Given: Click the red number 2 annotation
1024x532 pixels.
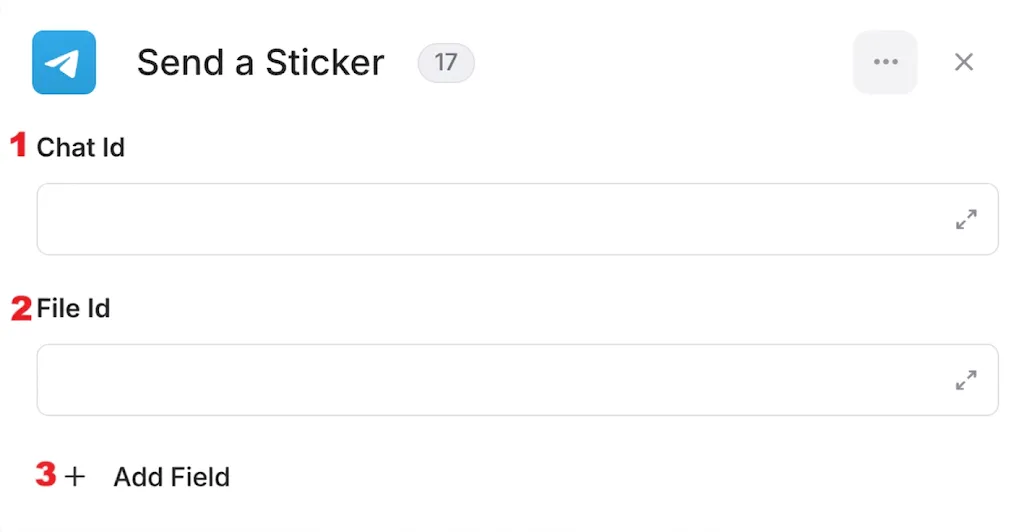Looking at the screenshot, I should pos(21,308).
